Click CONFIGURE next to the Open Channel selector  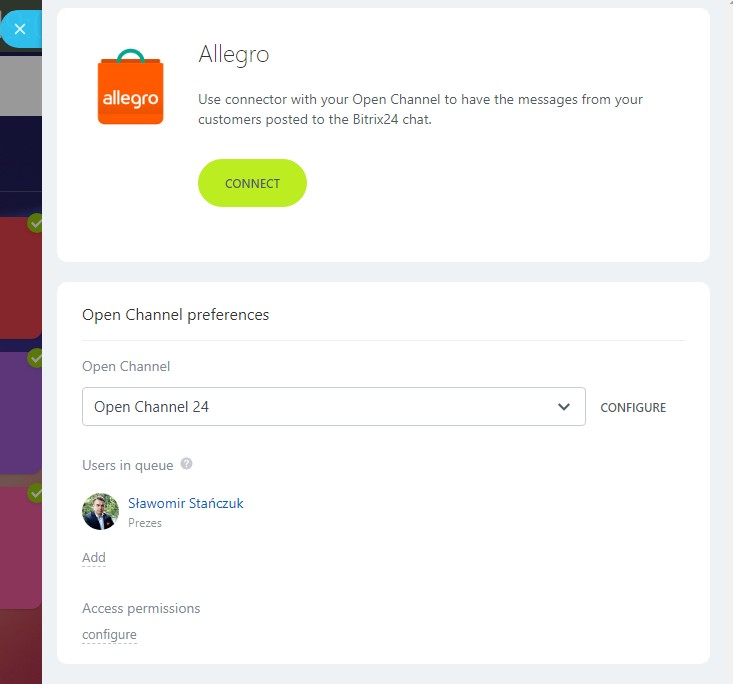tap(632, 408)
